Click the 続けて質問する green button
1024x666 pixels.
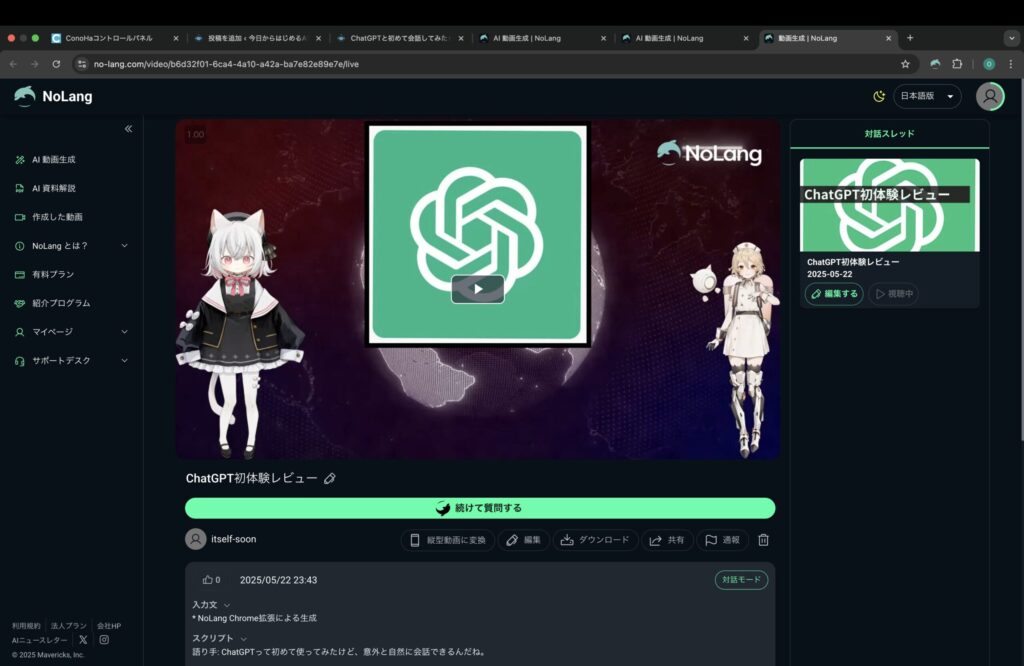coord(480,508)
